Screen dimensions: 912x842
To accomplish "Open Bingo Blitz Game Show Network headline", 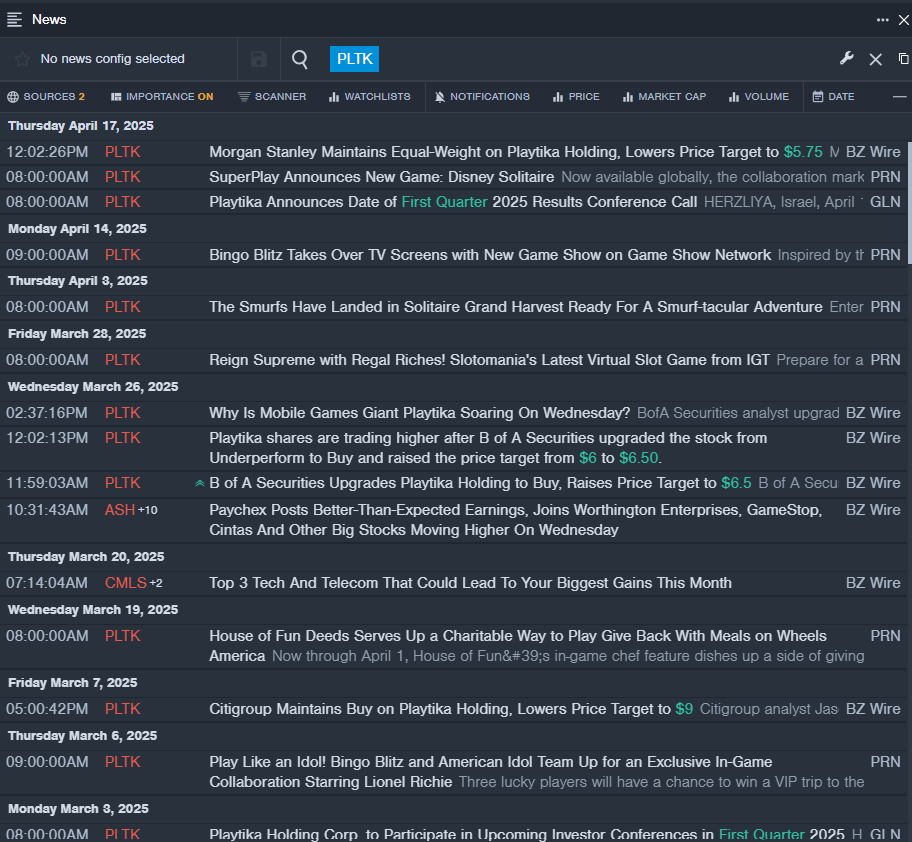I will tap(490, 255).
